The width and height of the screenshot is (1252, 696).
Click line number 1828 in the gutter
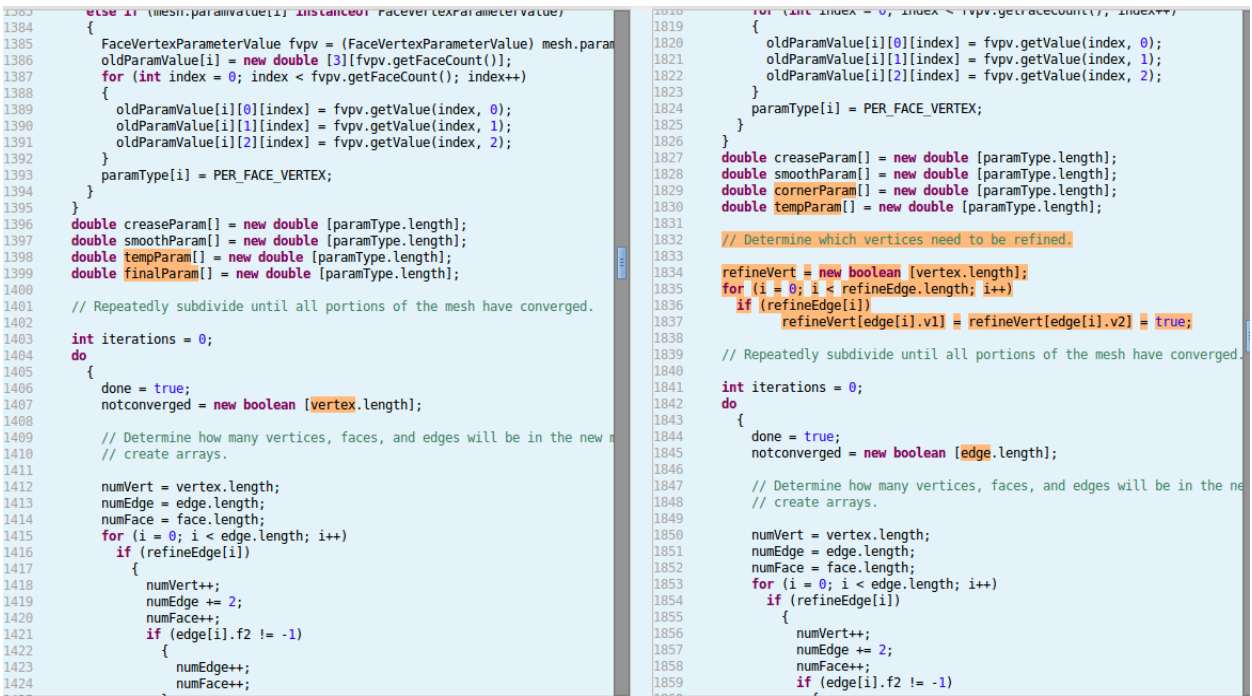click(x=668, y=174)
